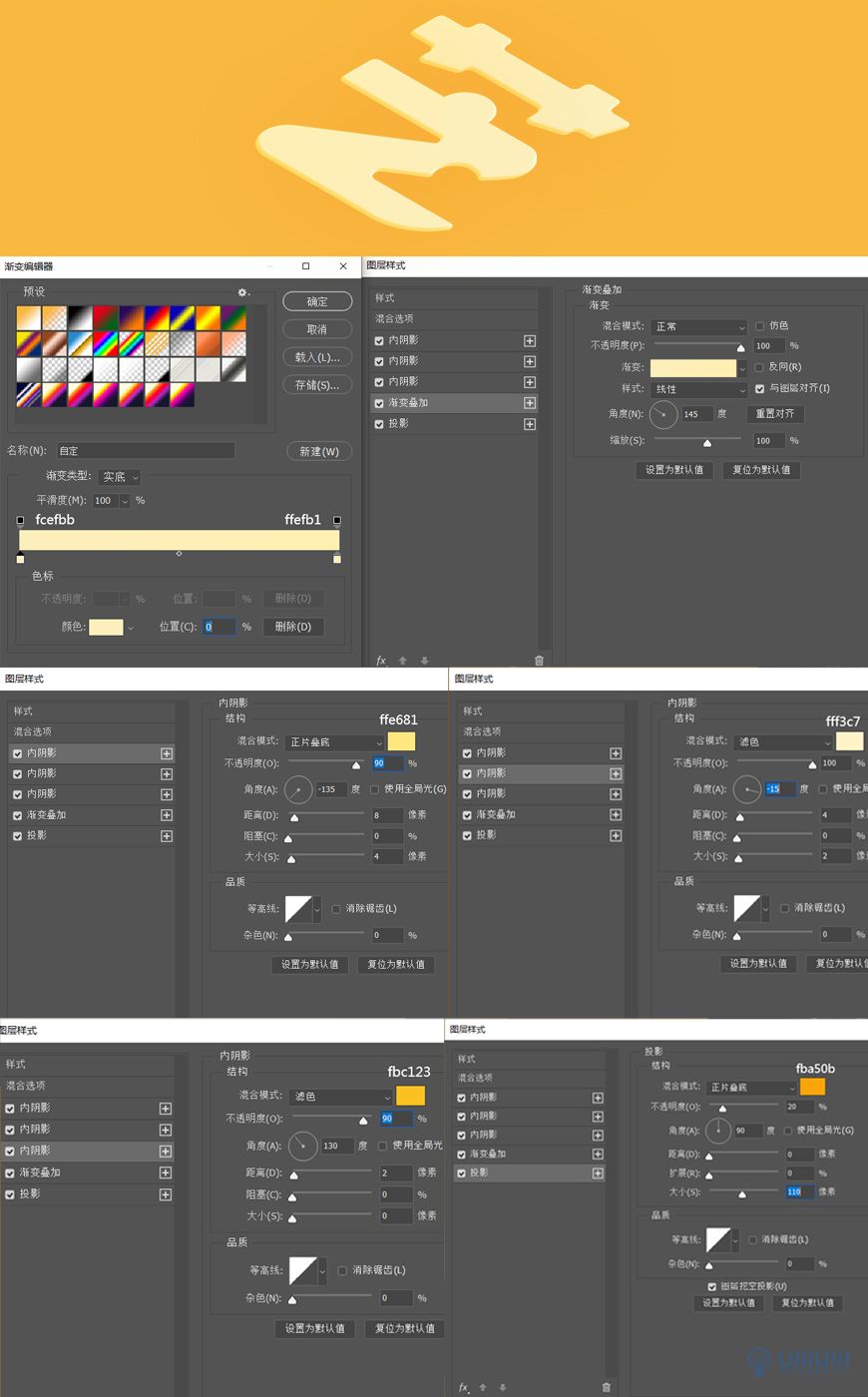868x1397 pixels.
Task: Open the blend mode dropdown showing 正常
Action: tap(698, 327)
